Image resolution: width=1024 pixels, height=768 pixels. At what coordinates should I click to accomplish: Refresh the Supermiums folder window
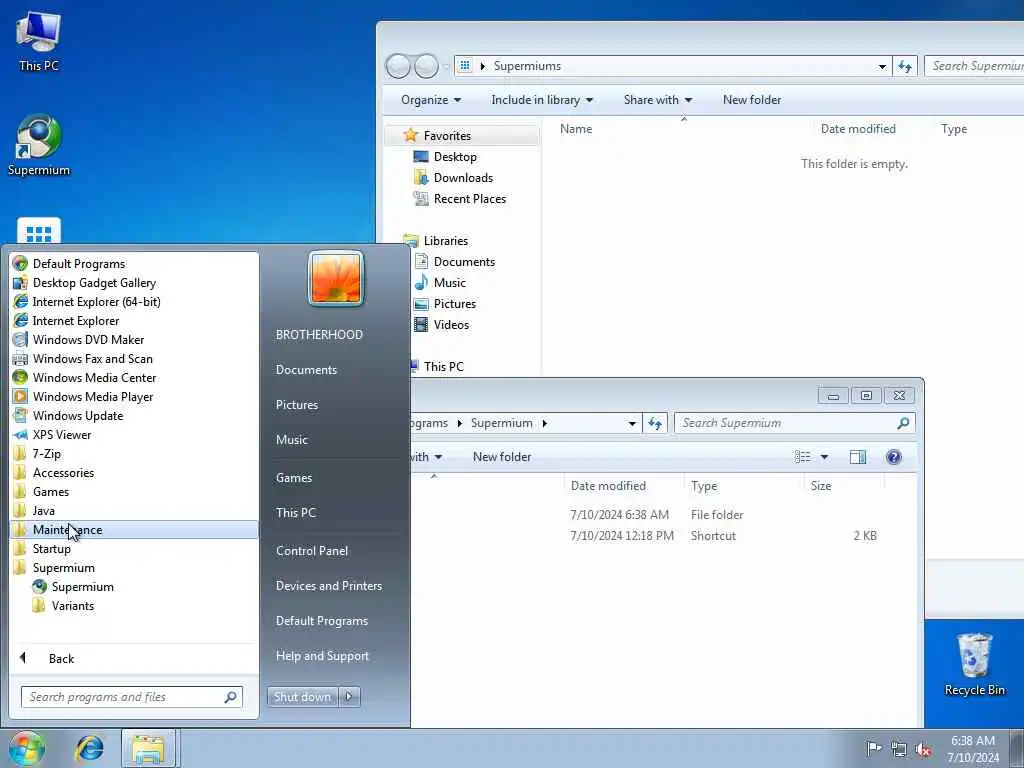click(904, 66)
